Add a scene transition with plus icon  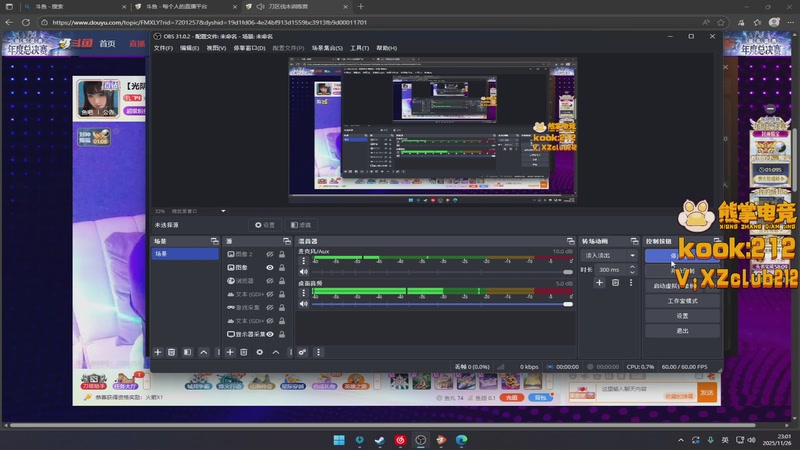[x=600, y=283]
